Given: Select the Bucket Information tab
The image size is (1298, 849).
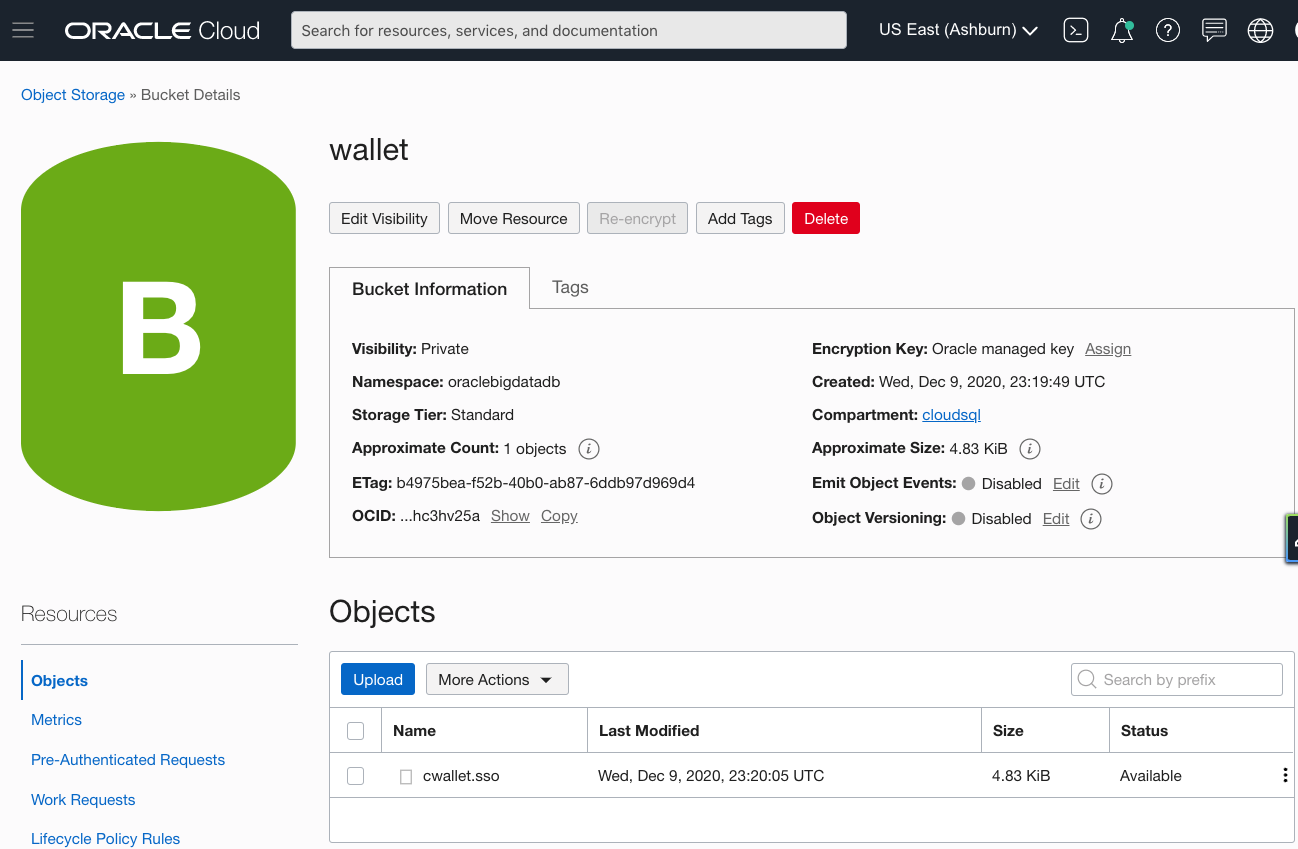Looking at the screenshot, I should [x=429, y=288].
